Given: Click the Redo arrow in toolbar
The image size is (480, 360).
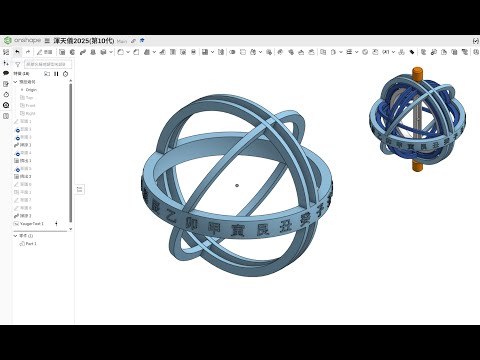Looking at the screenshot, I should click(x=28, y=52).
